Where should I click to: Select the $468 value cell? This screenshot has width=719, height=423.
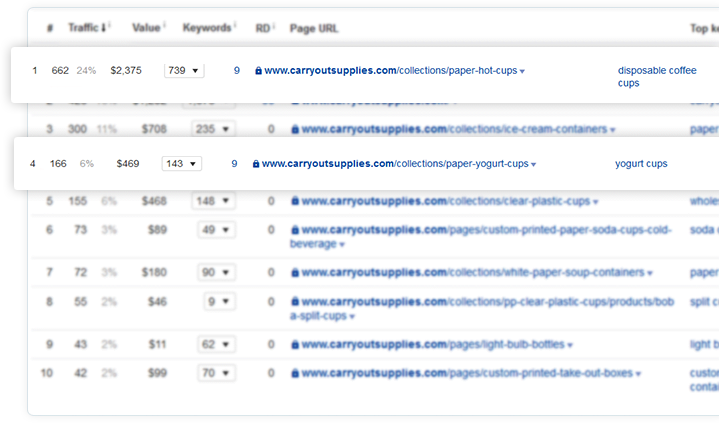pyautogui.click(x=154, y=201)
